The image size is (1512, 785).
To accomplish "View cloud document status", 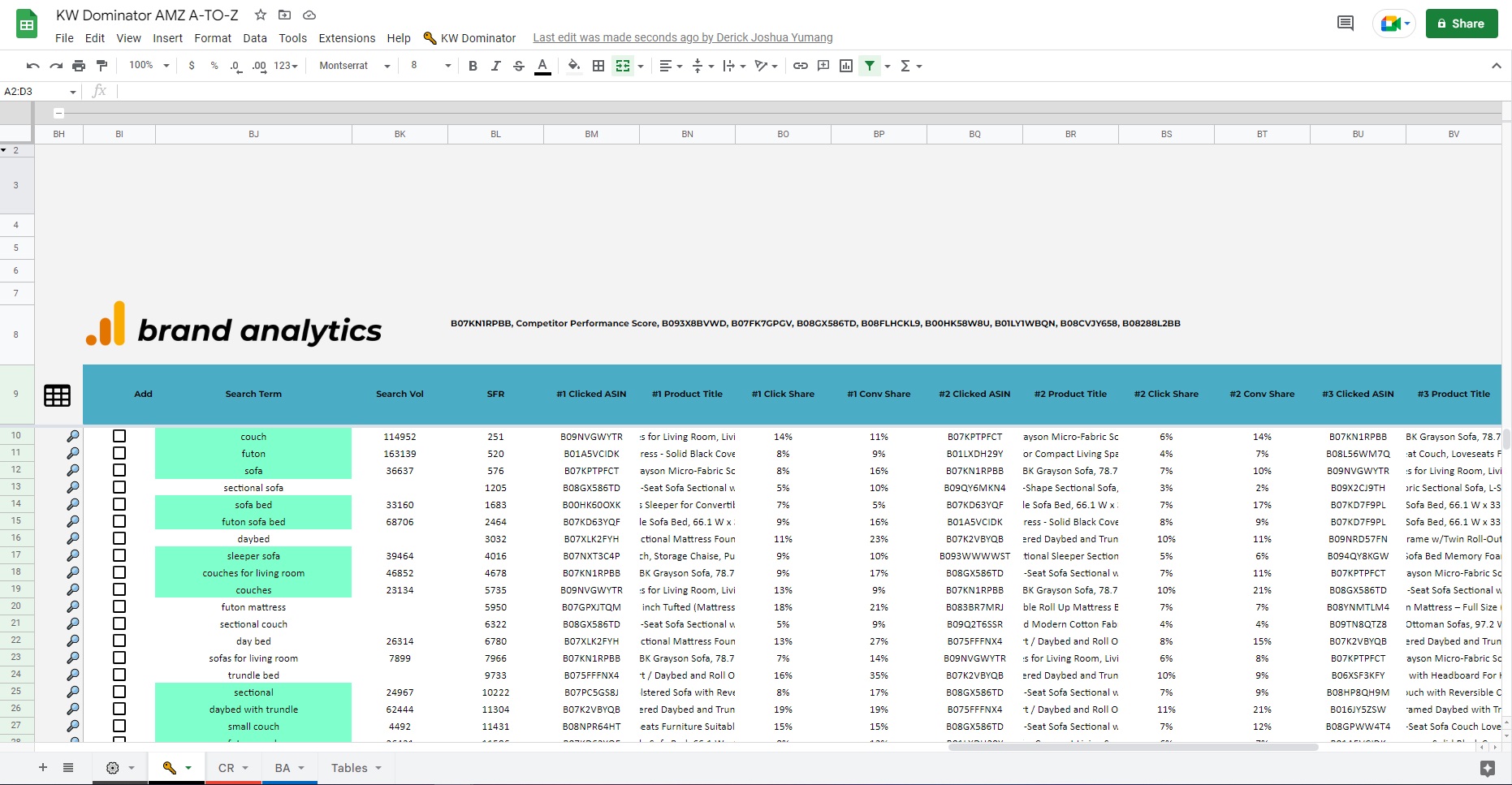I will [309, 15].
